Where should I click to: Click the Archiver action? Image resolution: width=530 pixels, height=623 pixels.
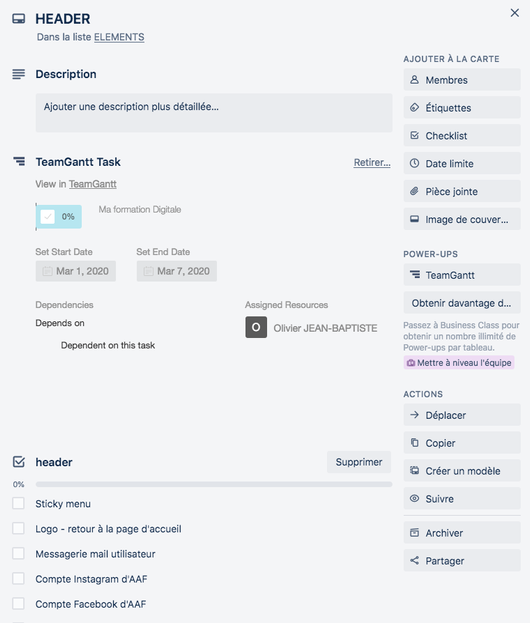tap(462, 533)
